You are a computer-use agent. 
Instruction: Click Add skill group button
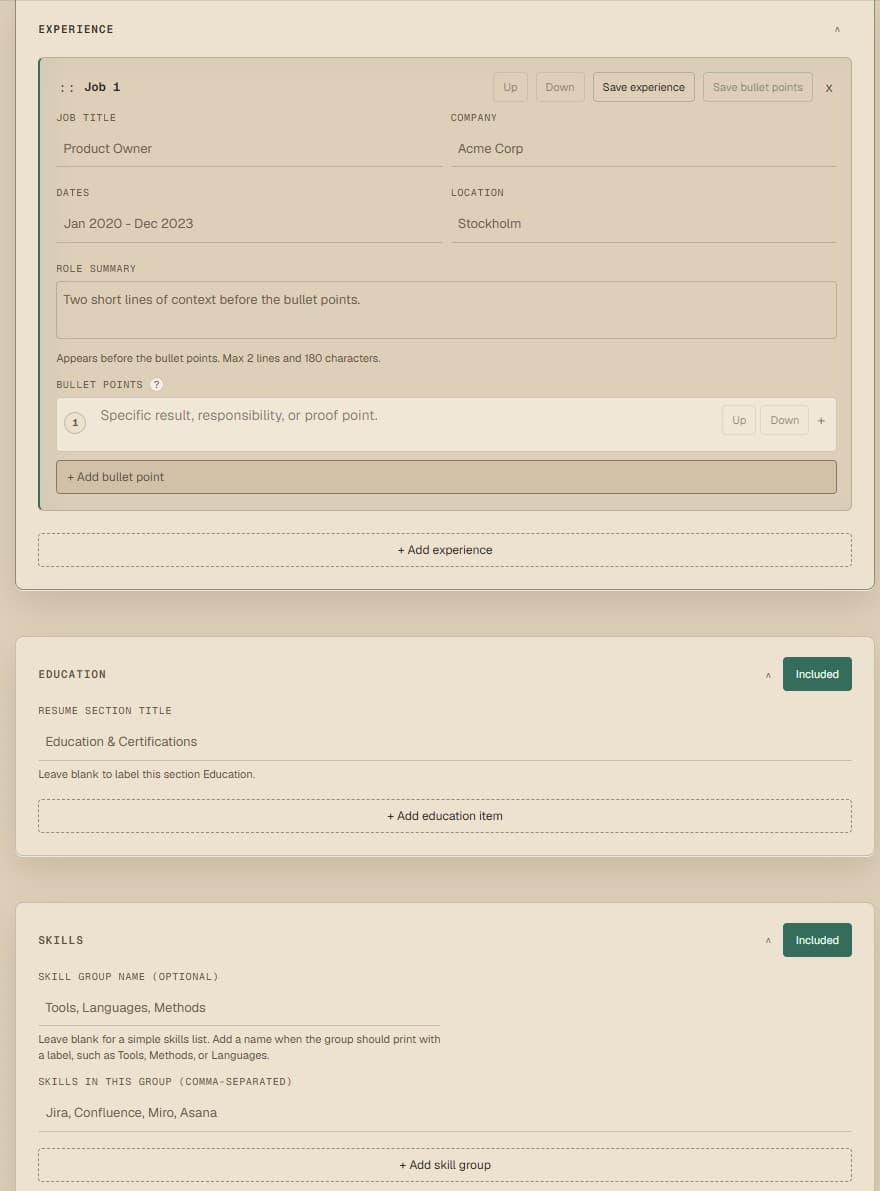[445, 1164]
